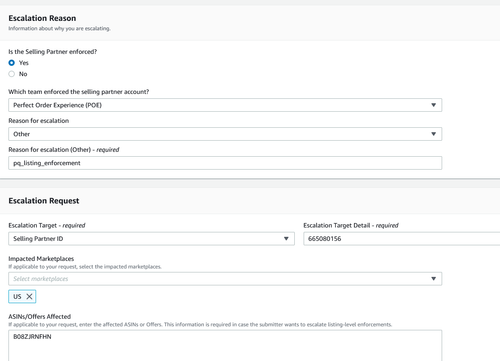
Task: Click the Escalation Request heading
Action: click(x=44, y=201)
